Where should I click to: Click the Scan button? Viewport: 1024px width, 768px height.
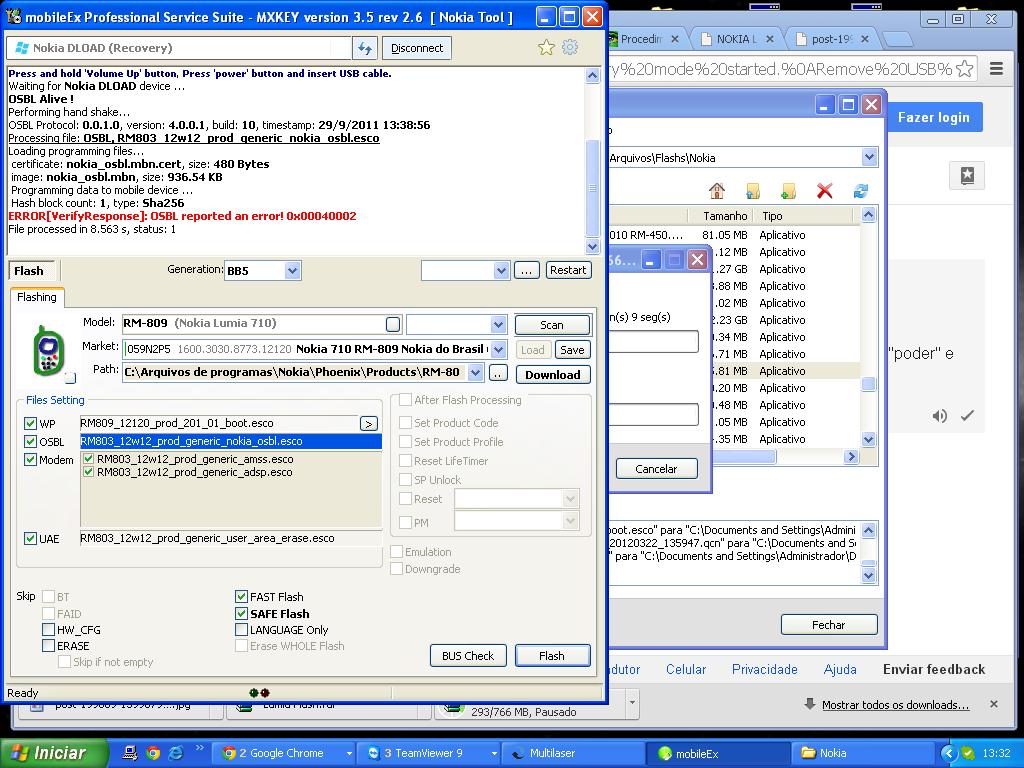pyautogui.click(x=552, y=325)
